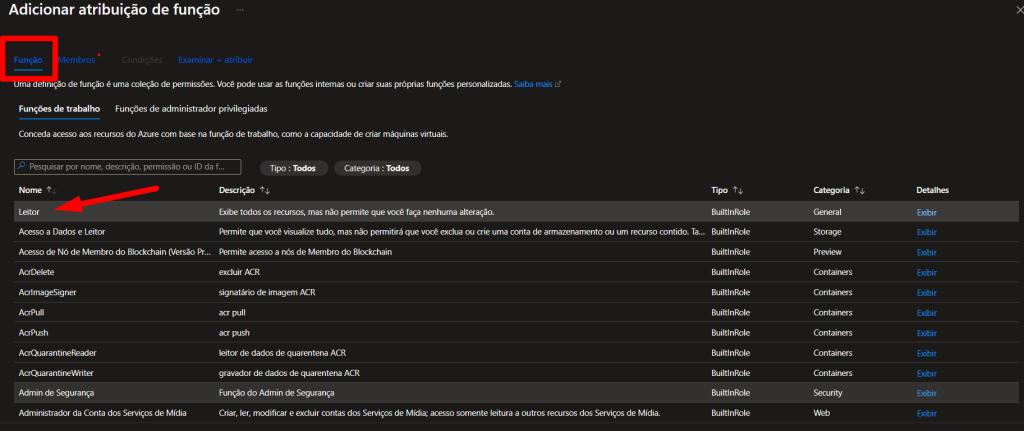Select the Funções de trabalho tab
This screenshot has height=431, width=1024.
pos(59,108)
